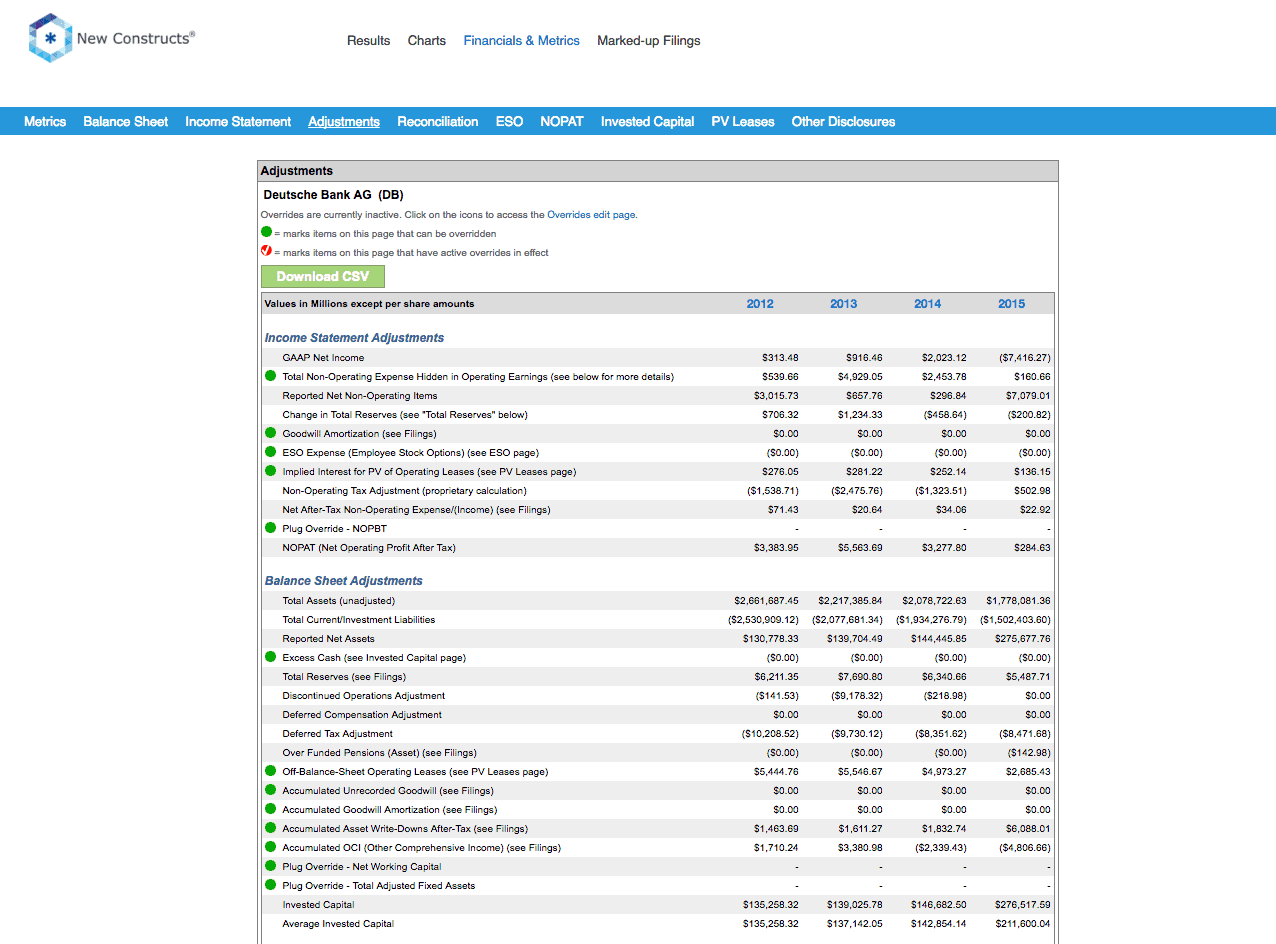Click Discontinued Operations Adjustment 2013 value ($9,178.32)

tap(858, 695)
